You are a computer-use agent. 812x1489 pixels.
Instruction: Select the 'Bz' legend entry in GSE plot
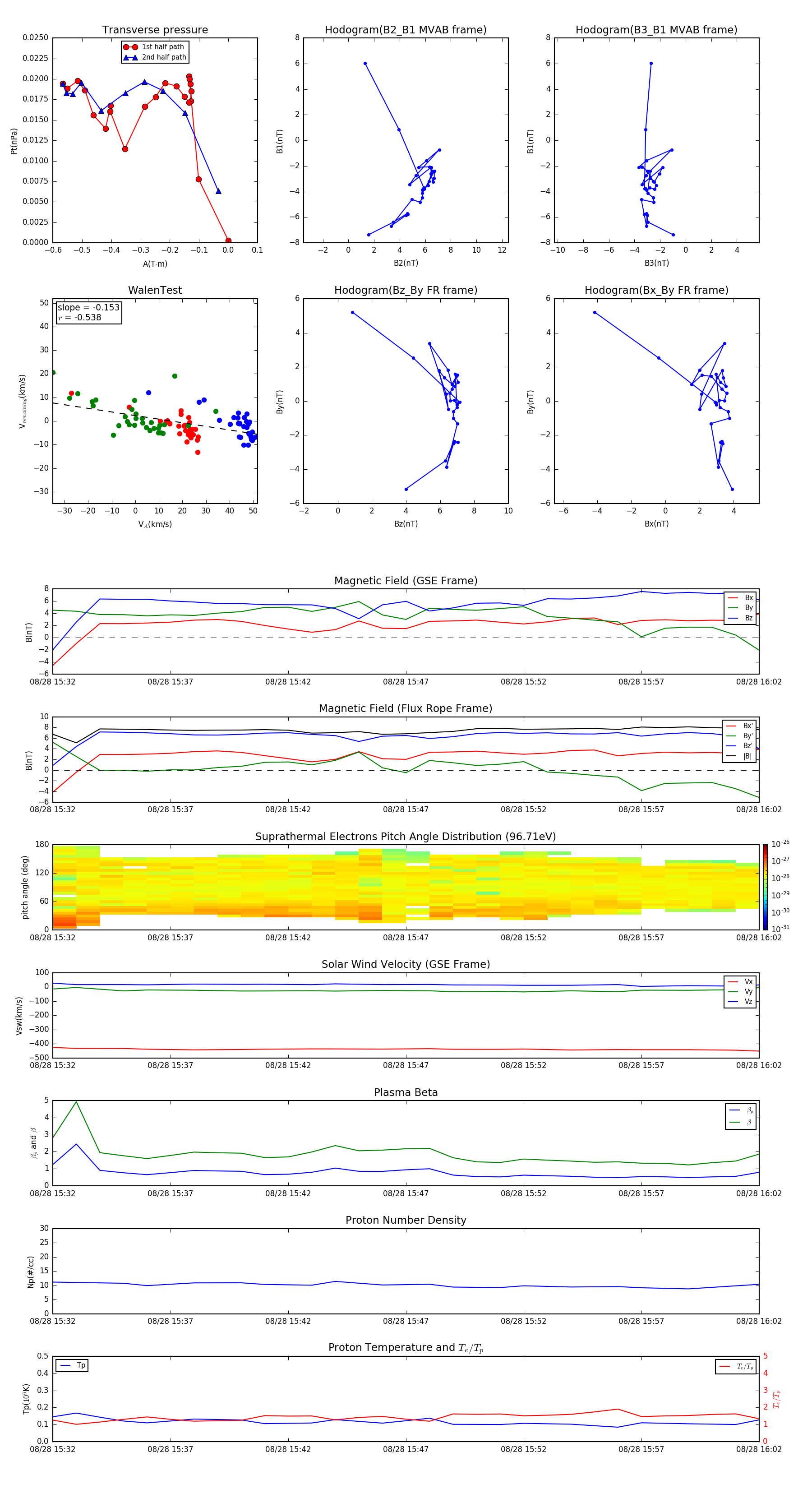pos(740,618)
